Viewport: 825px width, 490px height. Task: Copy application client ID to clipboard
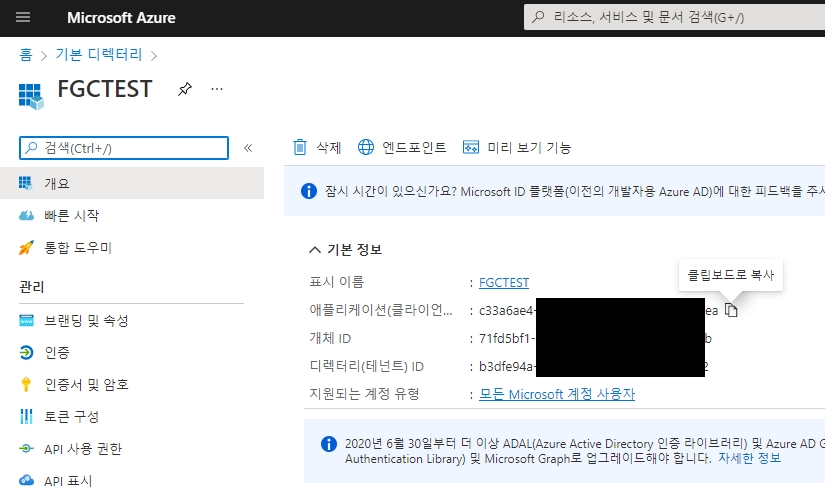731,311
